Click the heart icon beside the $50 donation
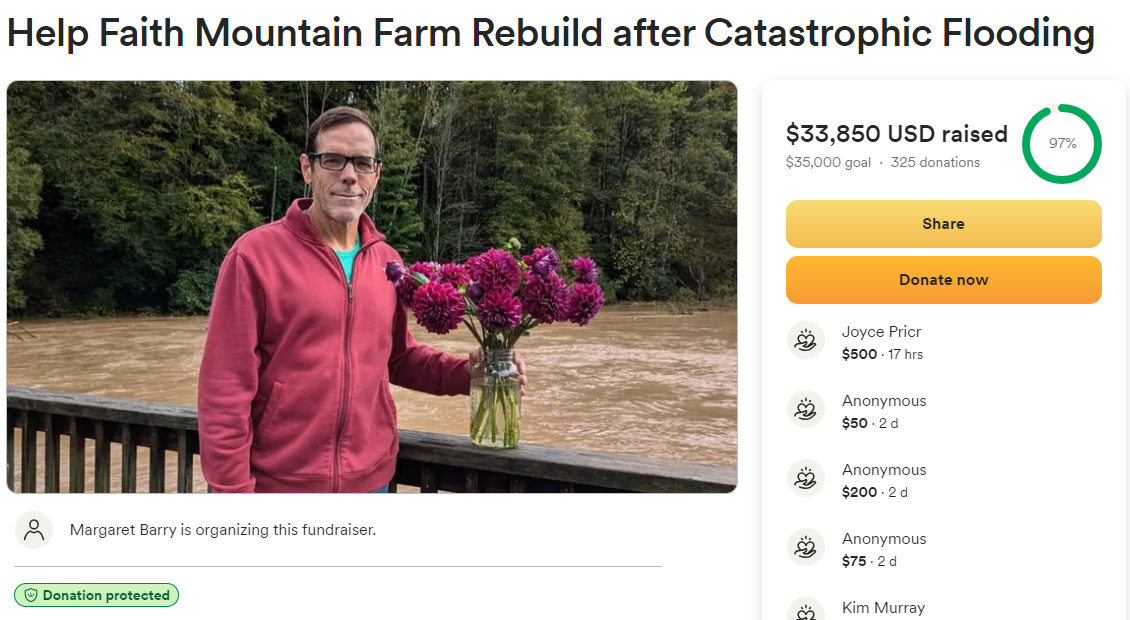The height and width of the screenshot is (620, 1130). pos(805,410)
